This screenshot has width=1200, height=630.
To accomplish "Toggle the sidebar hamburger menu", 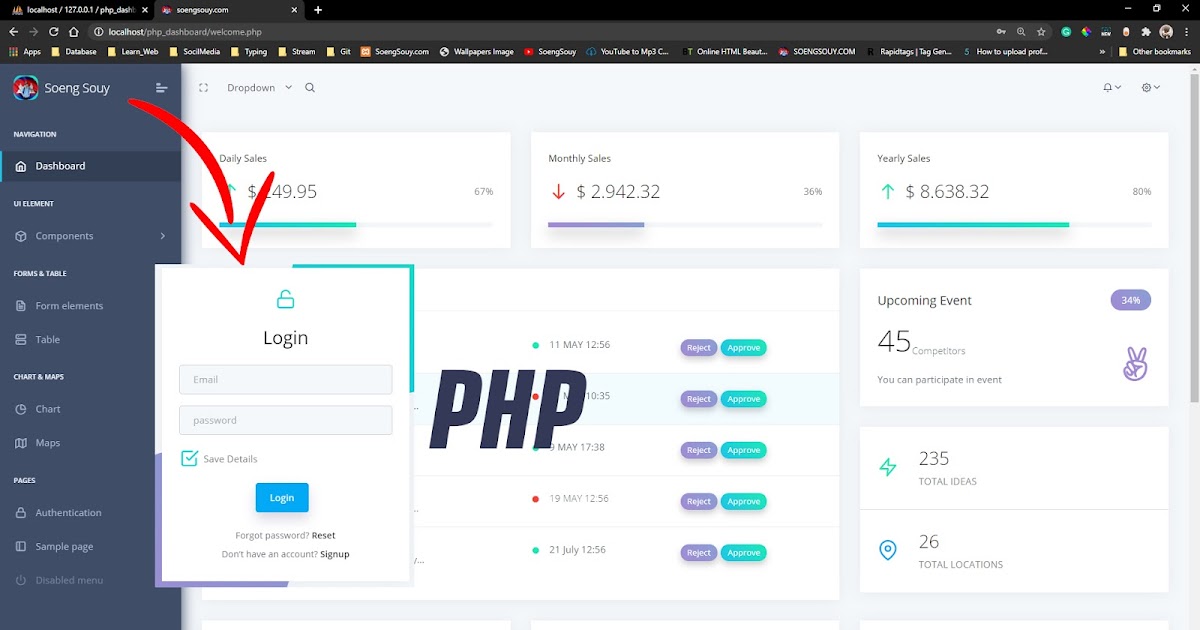I will (161, 87).
